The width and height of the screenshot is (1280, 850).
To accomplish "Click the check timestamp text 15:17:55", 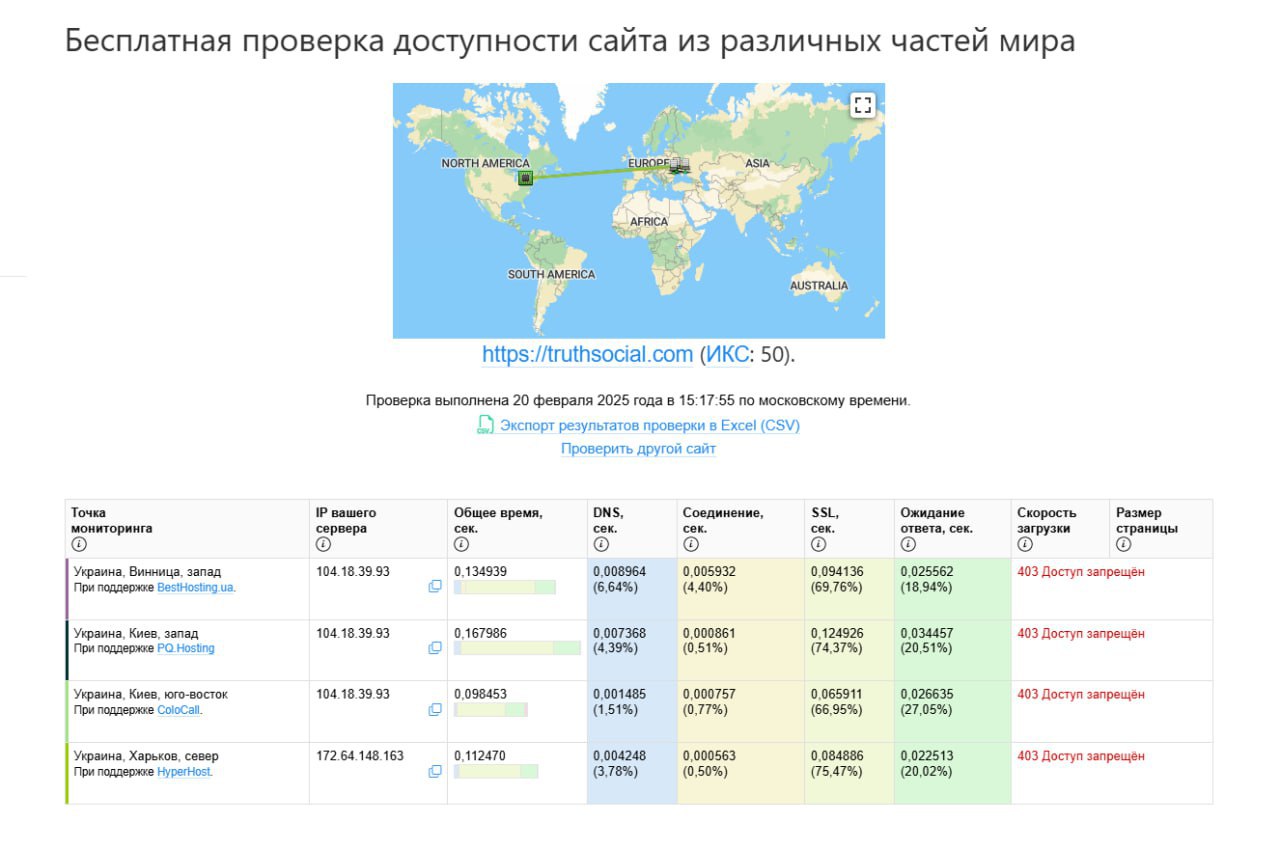I will [x=709, y=401].
